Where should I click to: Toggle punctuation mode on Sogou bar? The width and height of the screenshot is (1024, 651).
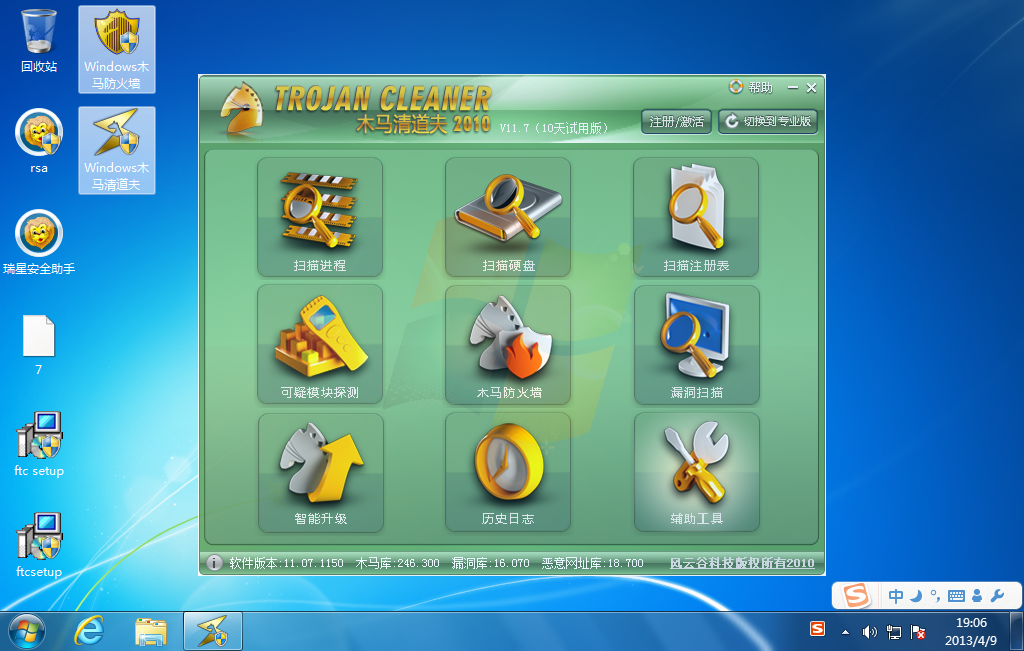click(935, 595)
